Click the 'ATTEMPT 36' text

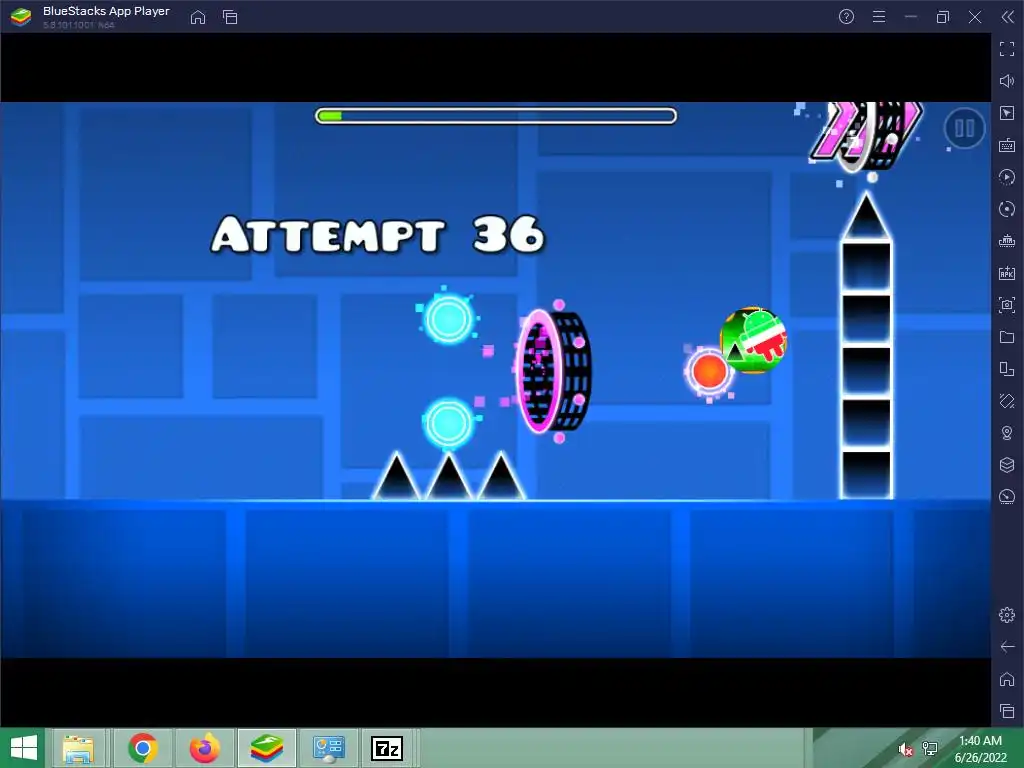click(378, 234)
